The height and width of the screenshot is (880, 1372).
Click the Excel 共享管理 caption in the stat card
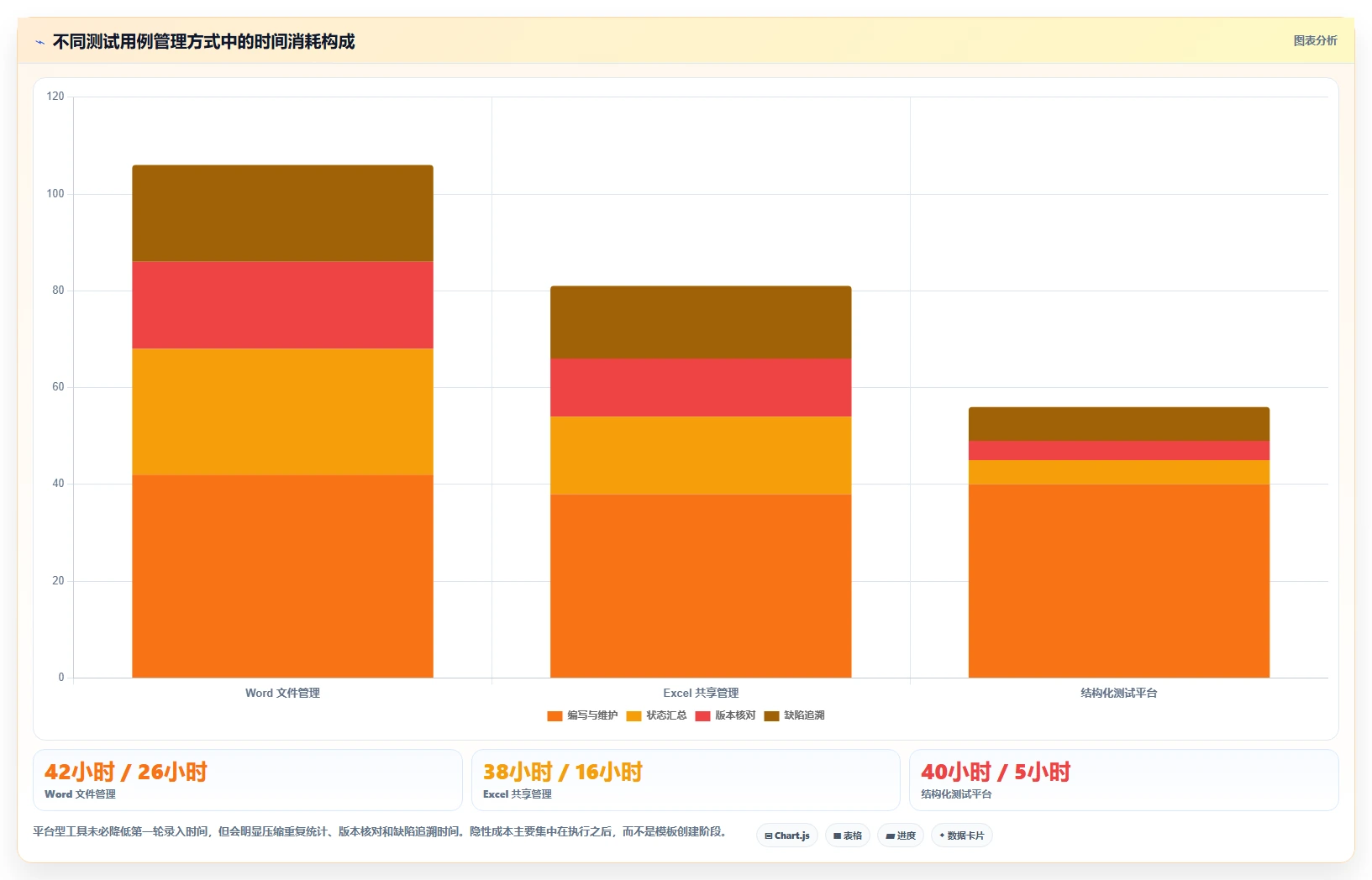[x=518, y=794]
